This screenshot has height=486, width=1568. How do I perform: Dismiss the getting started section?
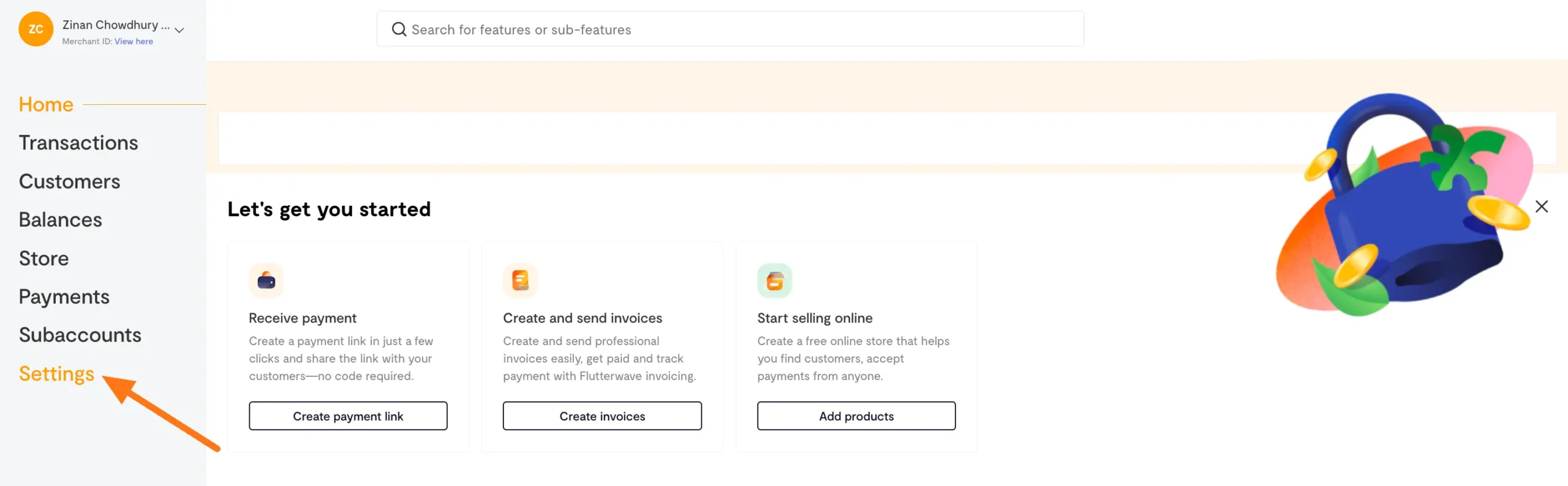coord(1542,207)
